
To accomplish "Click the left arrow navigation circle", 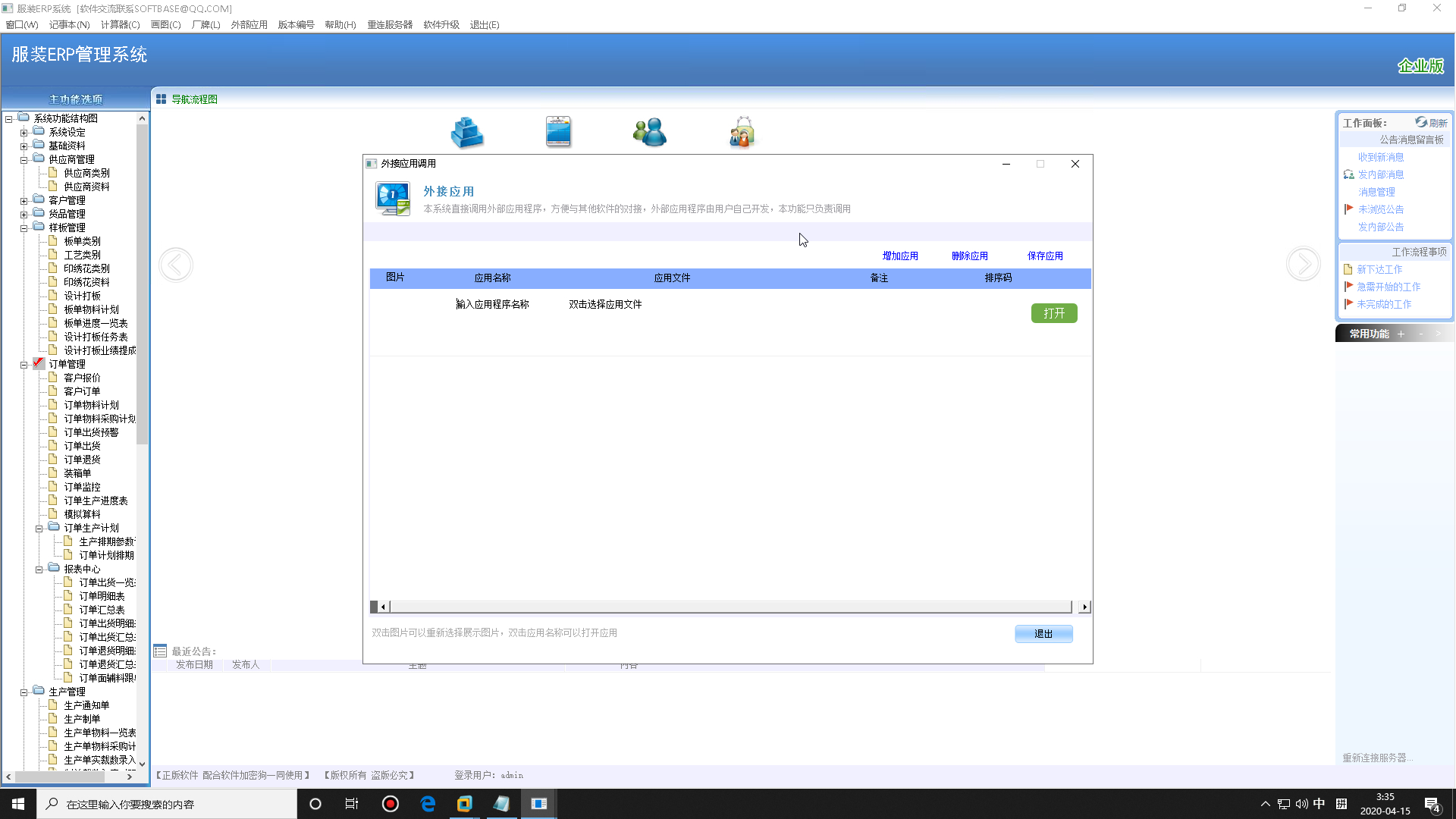I will [176, 265].
